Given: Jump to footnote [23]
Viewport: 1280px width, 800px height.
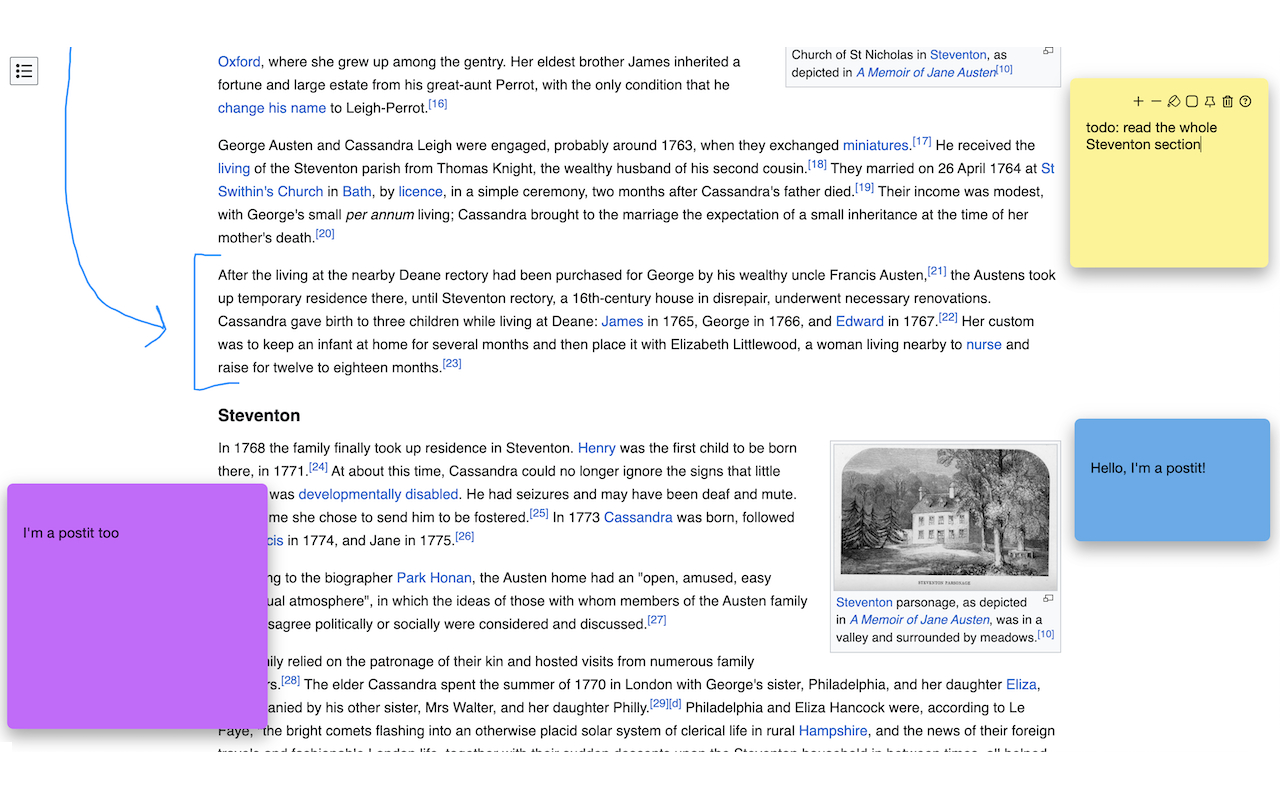Looking at the screenshot, I should click(x=452, y=363).
